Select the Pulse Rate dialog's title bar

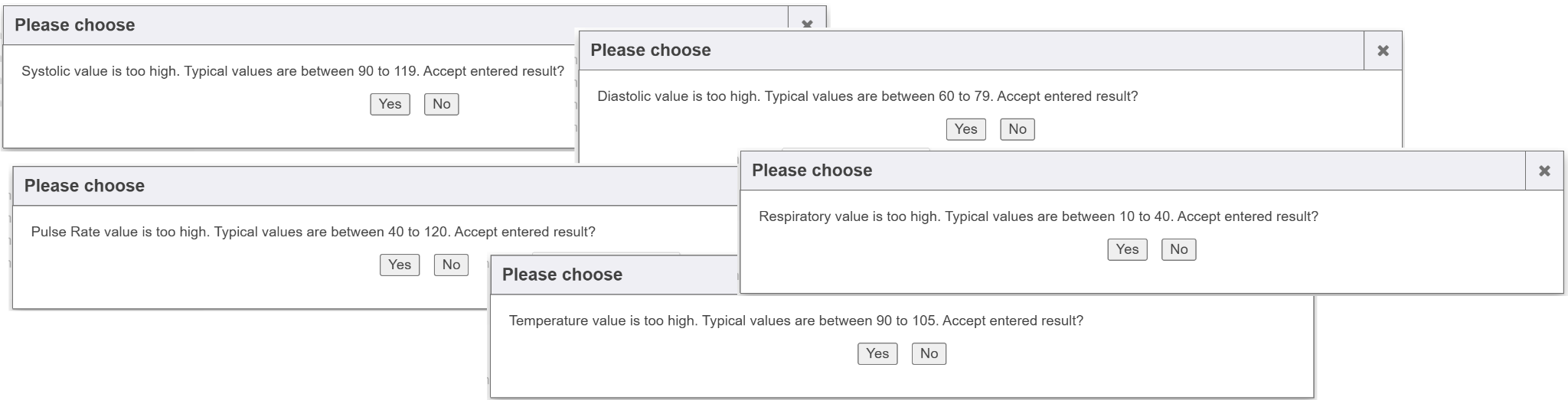pos(84,186)
